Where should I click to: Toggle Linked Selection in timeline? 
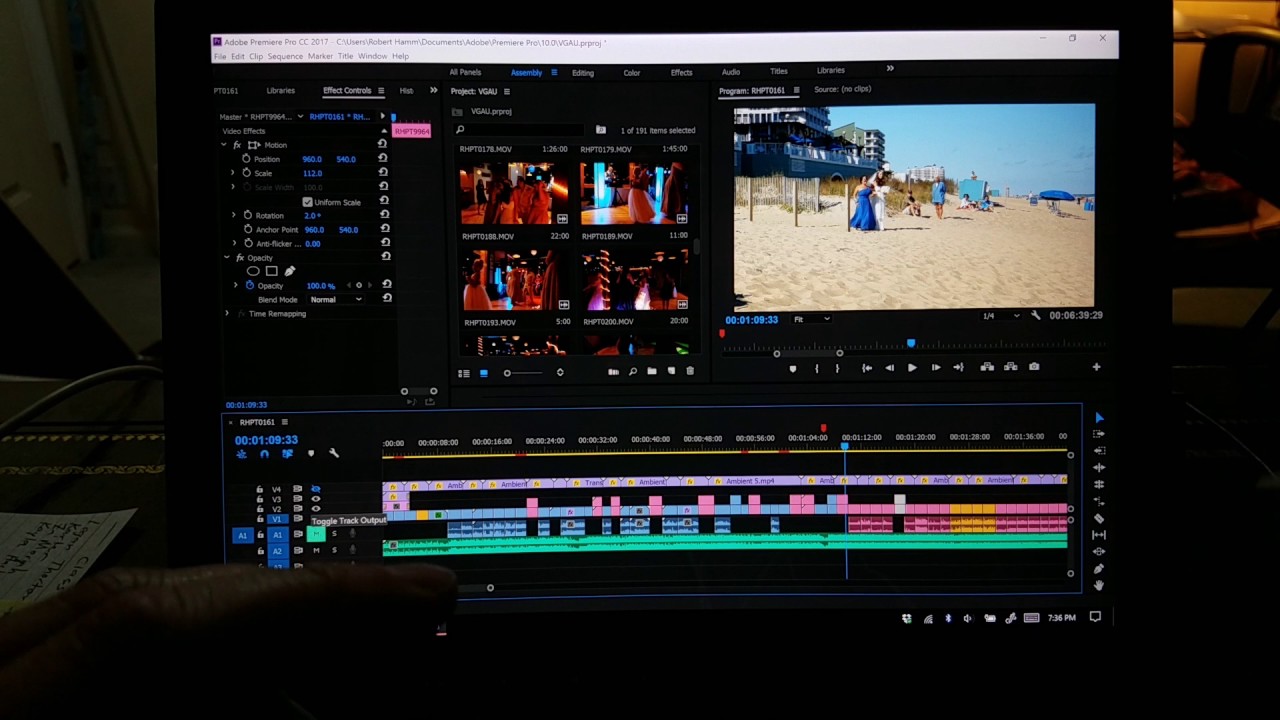[x=287, y=454]
